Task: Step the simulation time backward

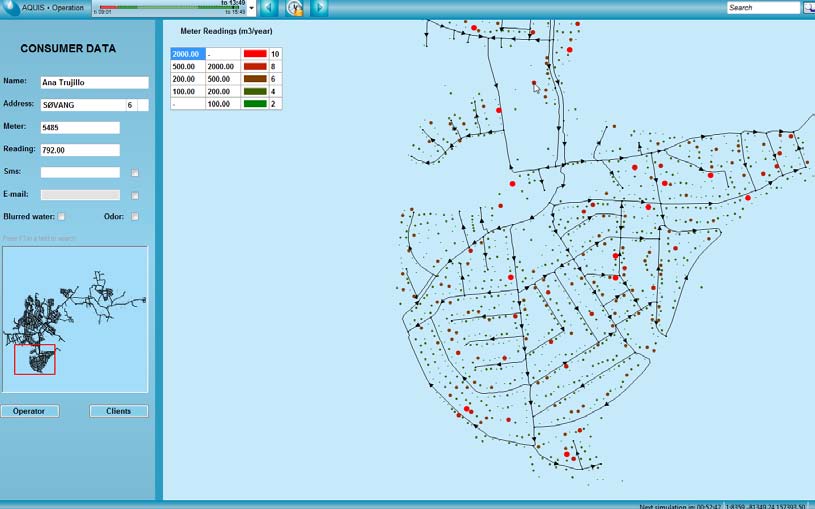Action: point(269,8)
